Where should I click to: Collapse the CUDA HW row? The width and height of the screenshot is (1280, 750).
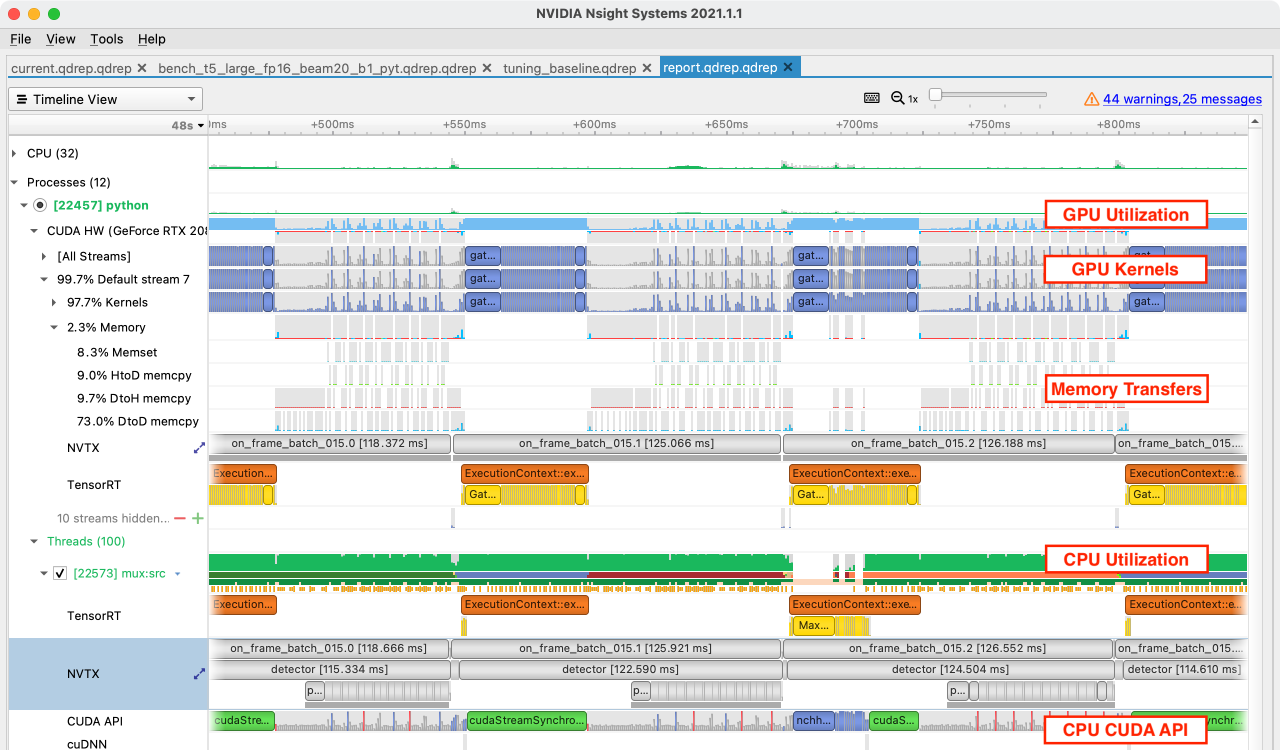click(34, 230)
